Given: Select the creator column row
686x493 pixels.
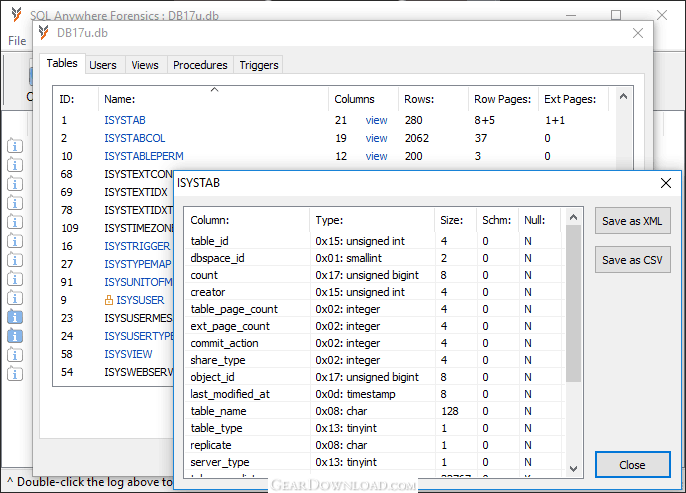Looking at the screenshot, I should pyautogui.click(x=374, y=292).
